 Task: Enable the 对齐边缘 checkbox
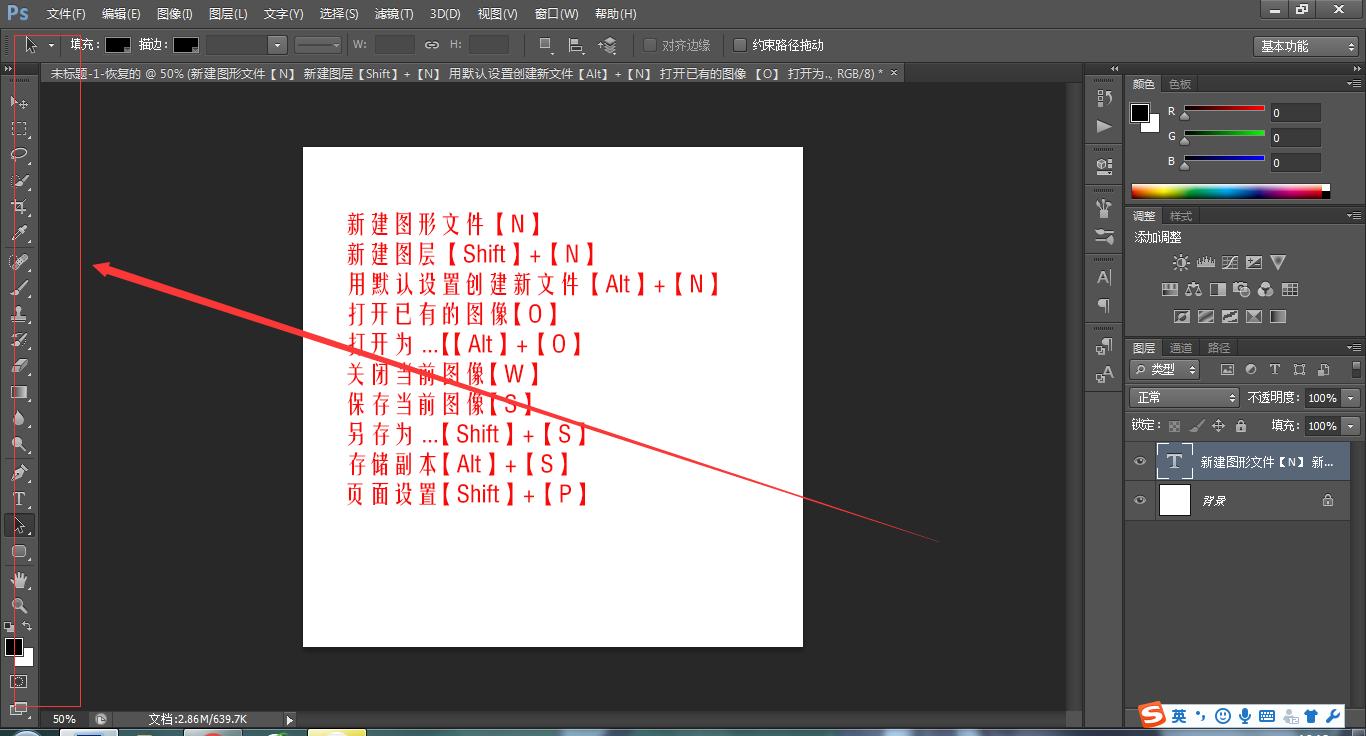(650, 45)
